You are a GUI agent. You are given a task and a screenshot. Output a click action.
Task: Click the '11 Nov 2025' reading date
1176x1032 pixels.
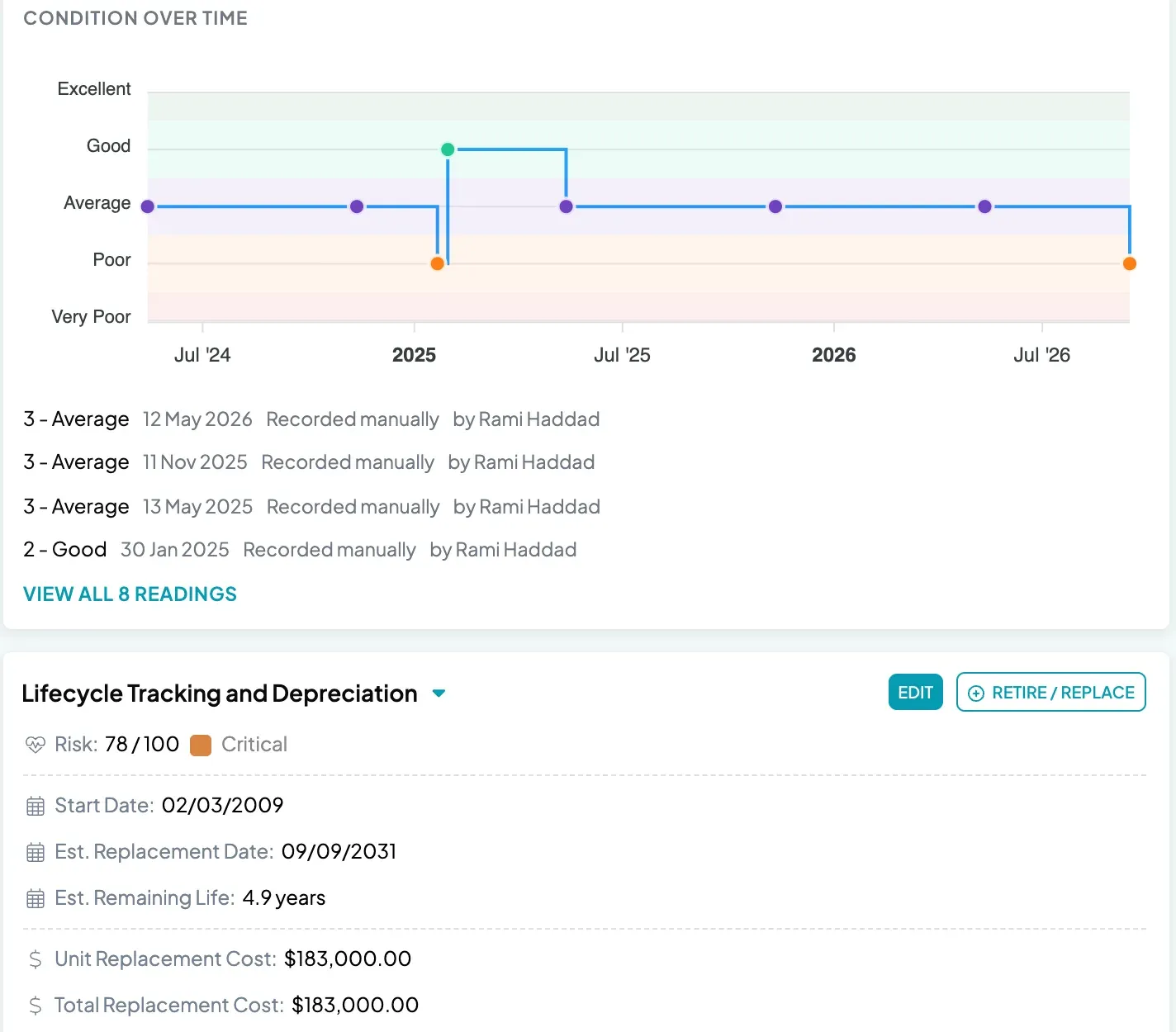[195, 462]
